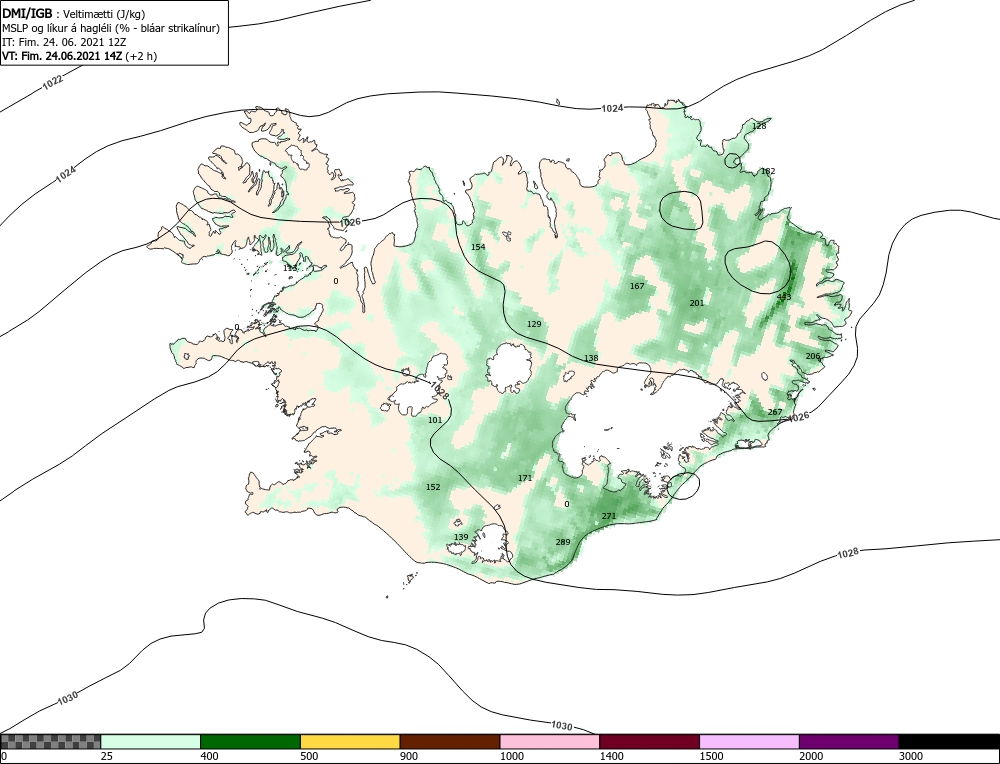1000x764 pixels.
Task: Click the light green 25–400 legend swatch
Action: 151,742
